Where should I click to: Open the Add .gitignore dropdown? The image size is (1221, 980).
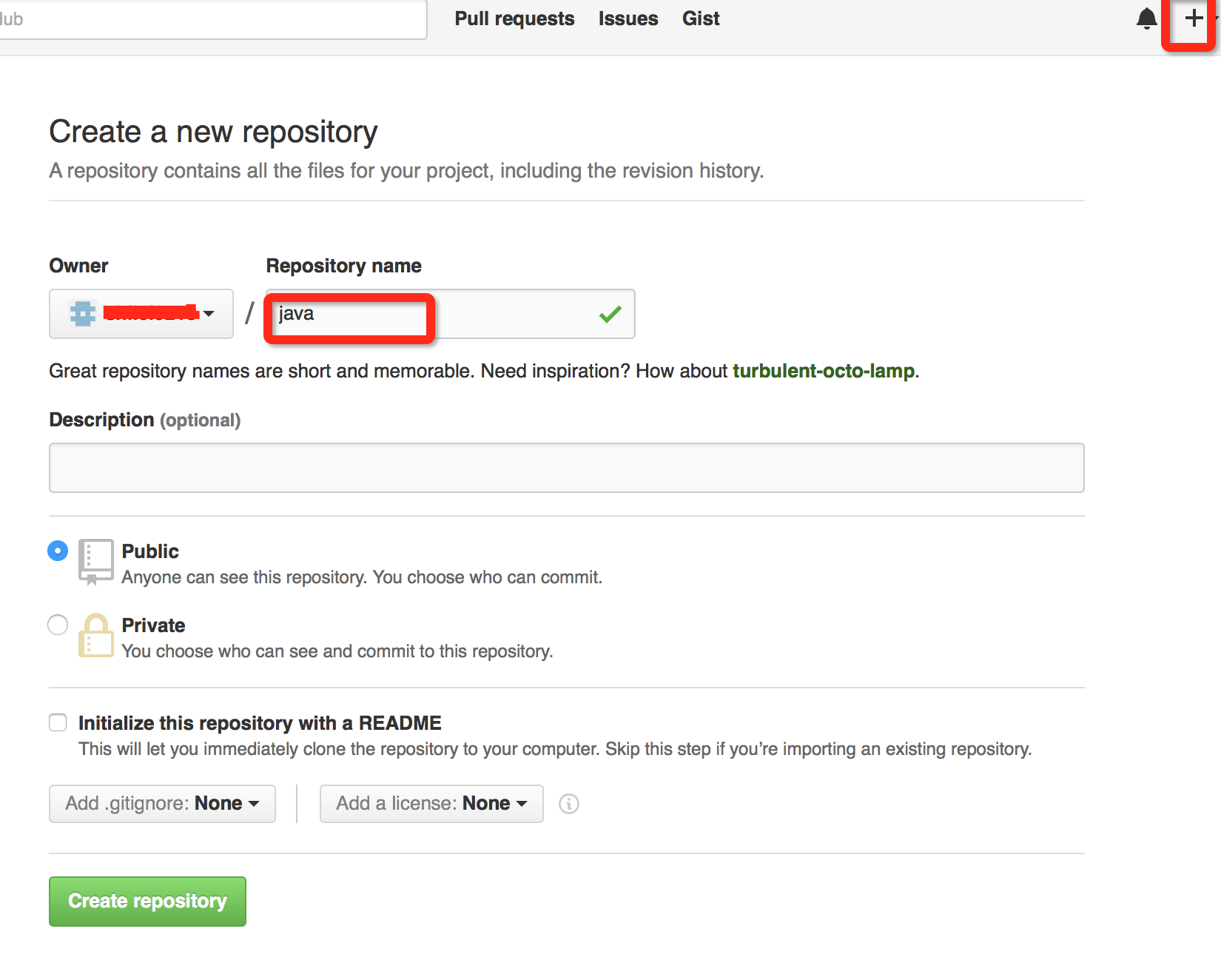(x=162, y=804)
